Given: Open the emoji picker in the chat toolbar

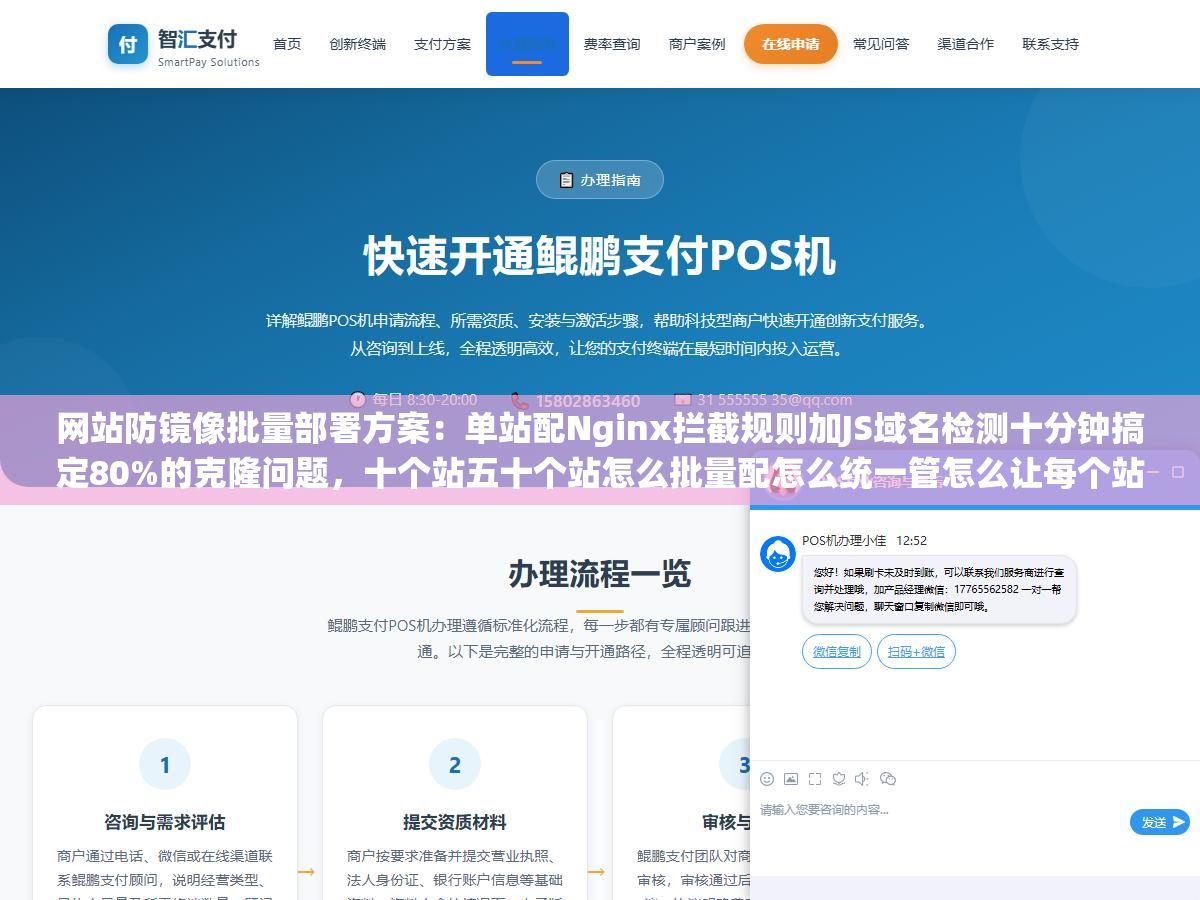Looking at the screenshot, I should tap(767, 779).
